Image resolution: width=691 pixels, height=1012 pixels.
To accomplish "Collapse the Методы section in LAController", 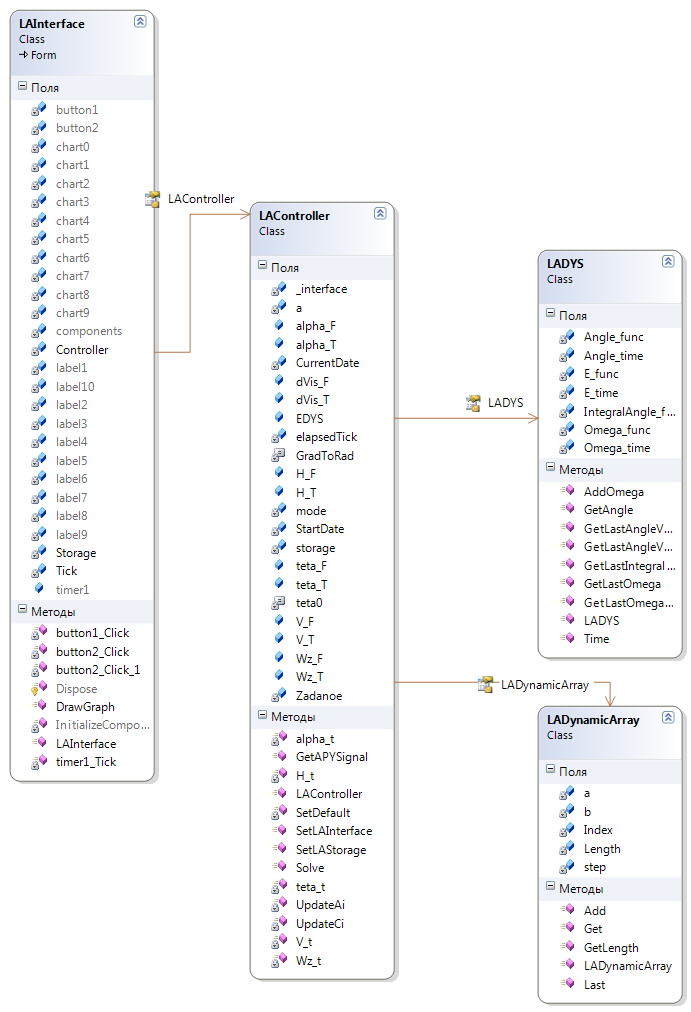I will coord(262,716).
